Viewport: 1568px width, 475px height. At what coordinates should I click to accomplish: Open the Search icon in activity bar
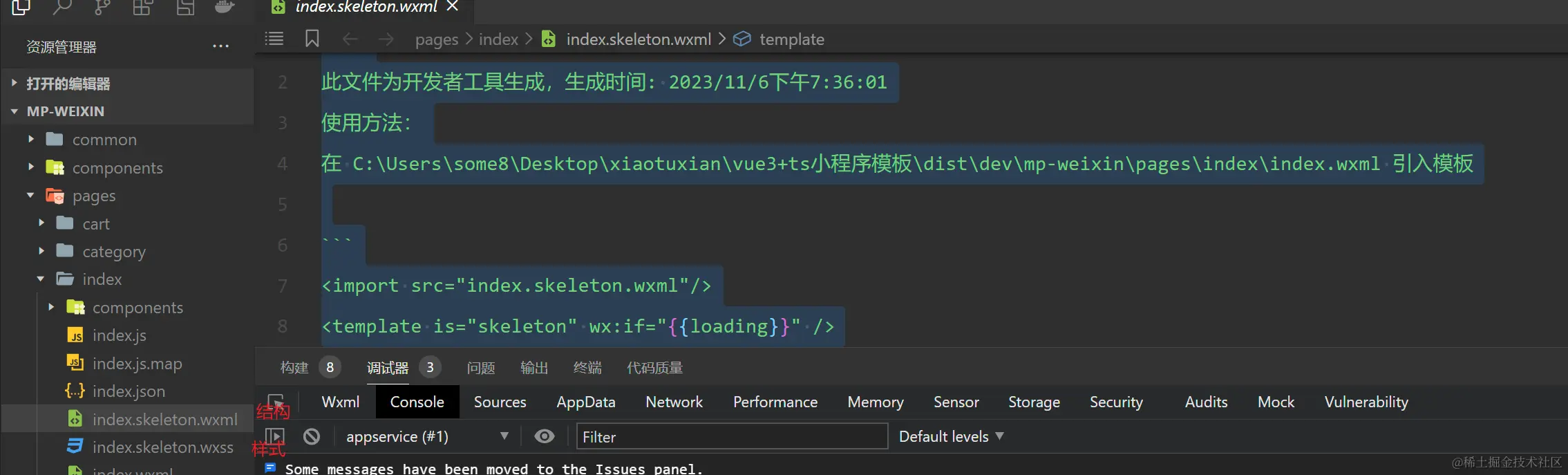62,7
